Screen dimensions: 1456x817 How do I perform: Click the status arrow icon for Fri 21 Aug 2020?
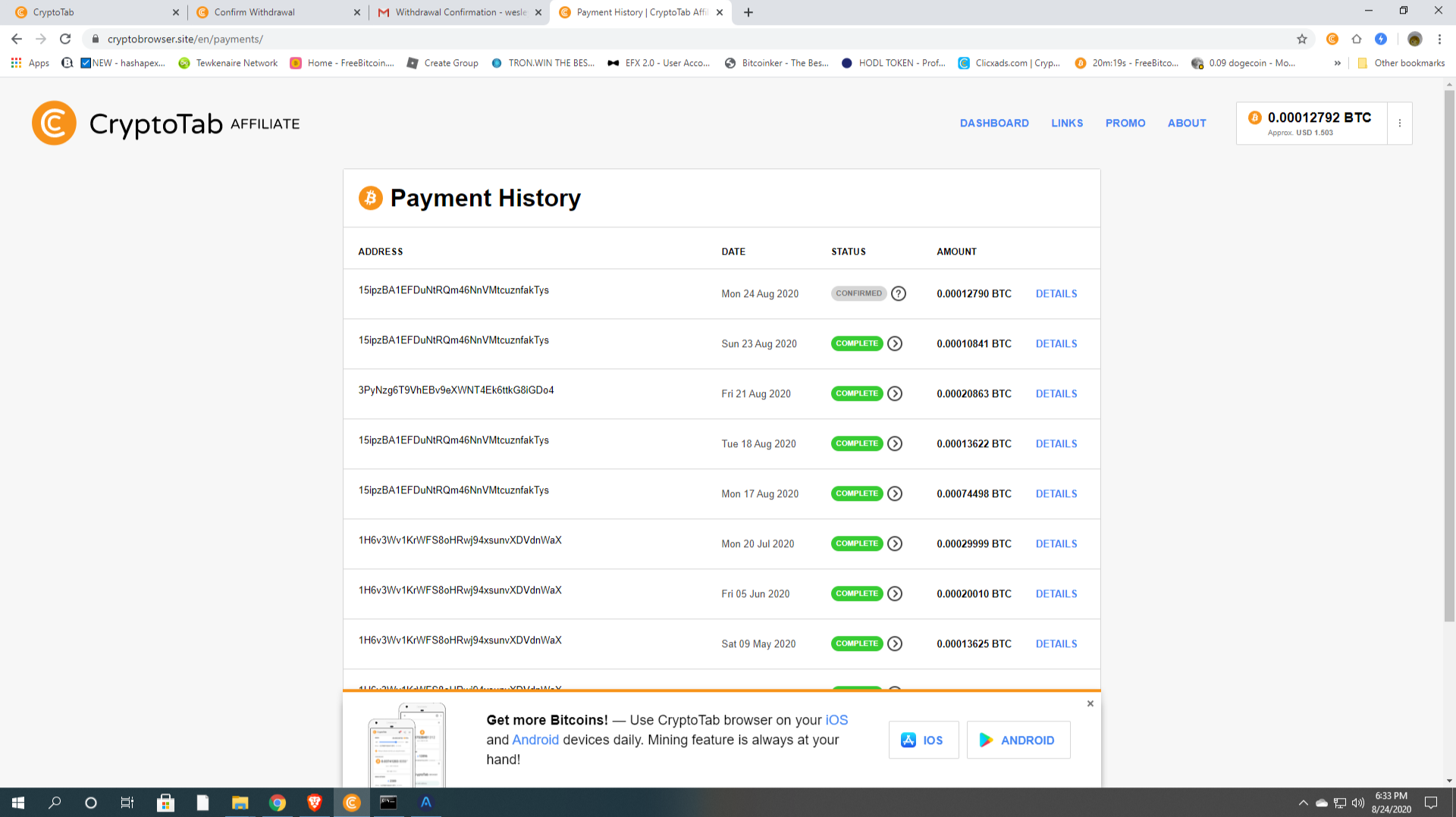pos(895,393)
